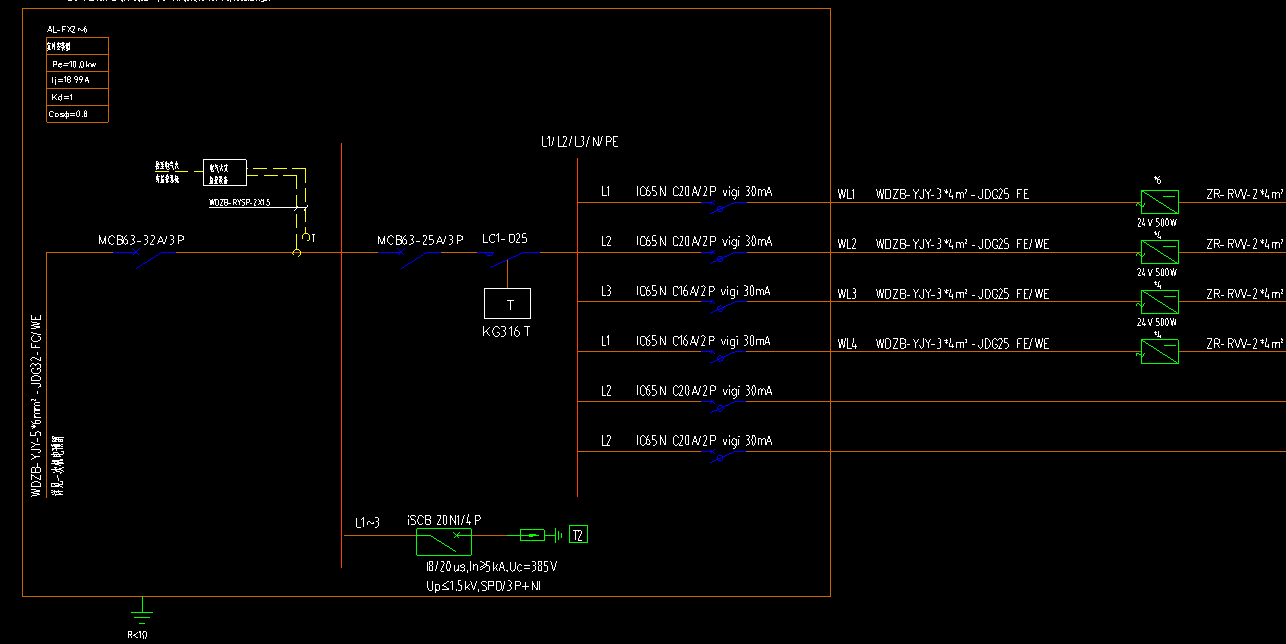The height and width of the screenshot is (644, 1286).
Task: Select the breaker symbol on the WL4 branch
Action: point(726,357)
